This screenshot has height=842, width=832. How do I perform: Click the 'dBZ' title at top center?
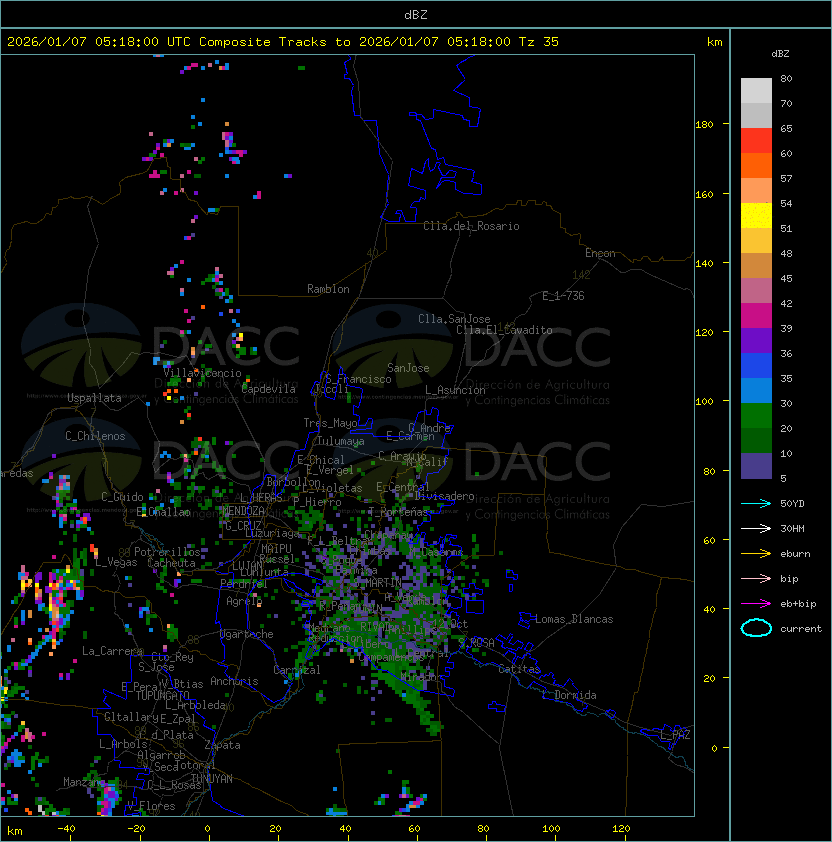click(x=416, y=14)
